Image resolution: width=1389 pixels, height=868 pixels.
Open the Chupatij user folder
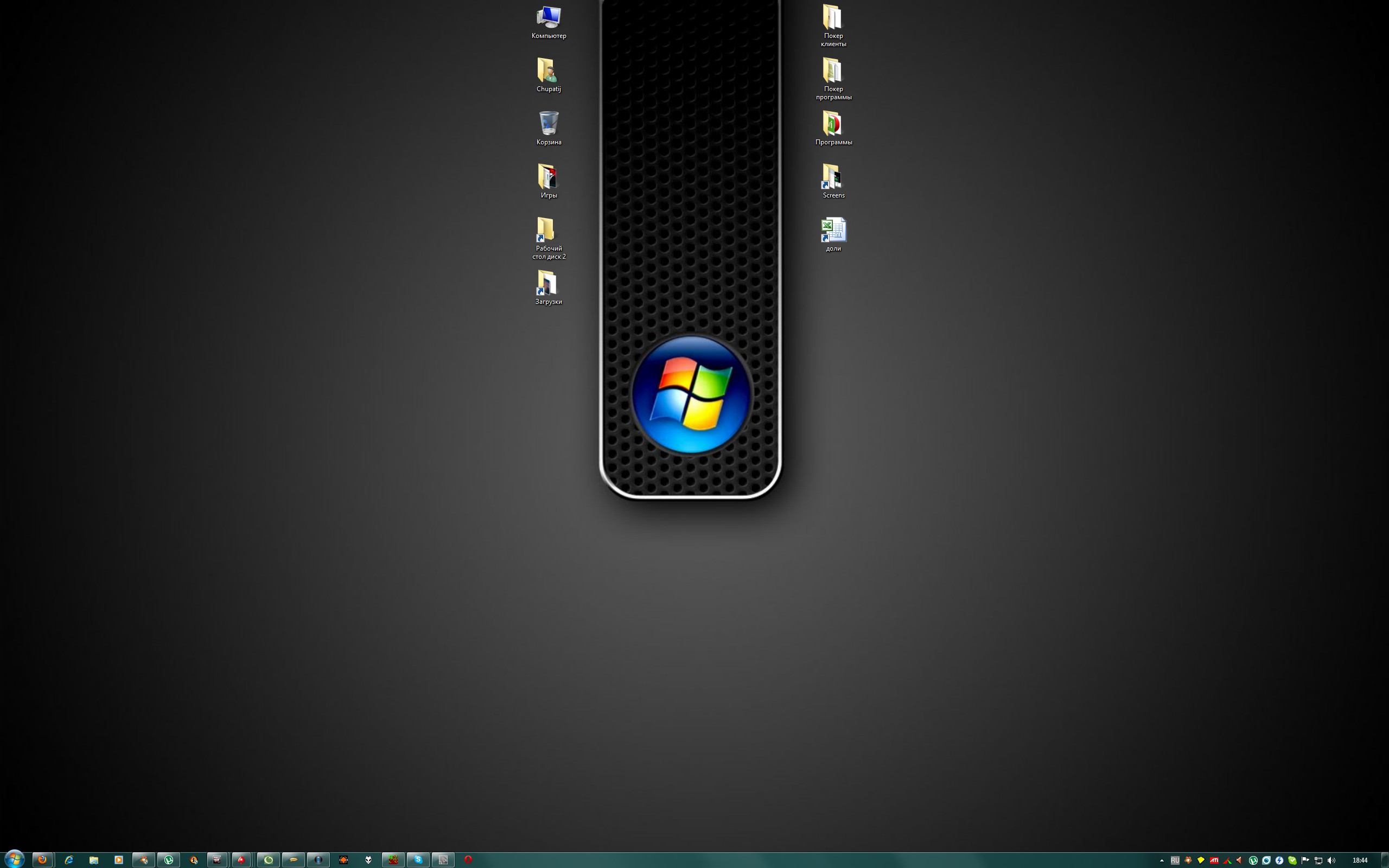pyautogui.click(x=549, y=75)
